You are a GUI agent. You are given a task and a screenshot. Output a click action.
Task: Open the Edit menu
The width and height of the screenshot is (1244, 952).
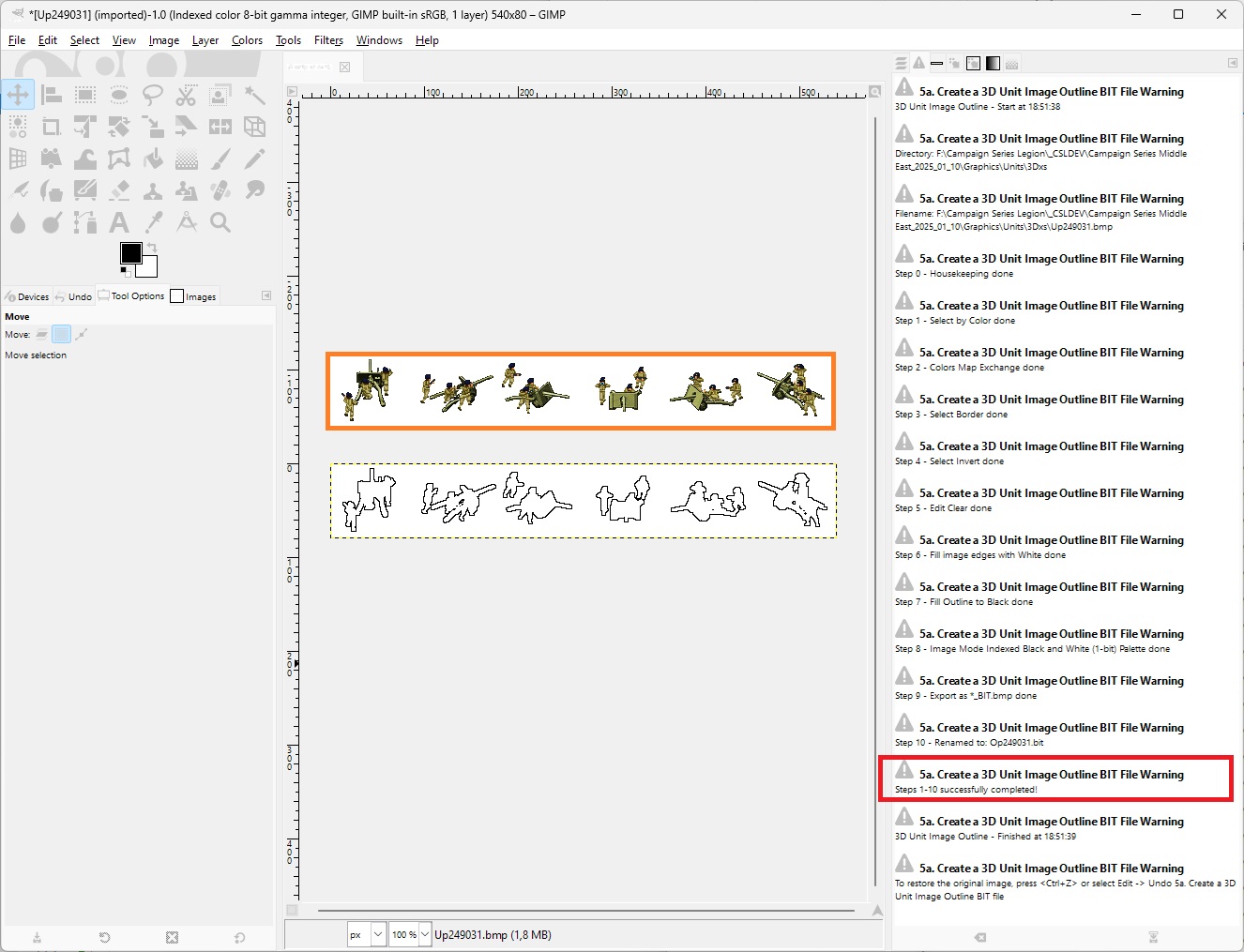point(48,40)
